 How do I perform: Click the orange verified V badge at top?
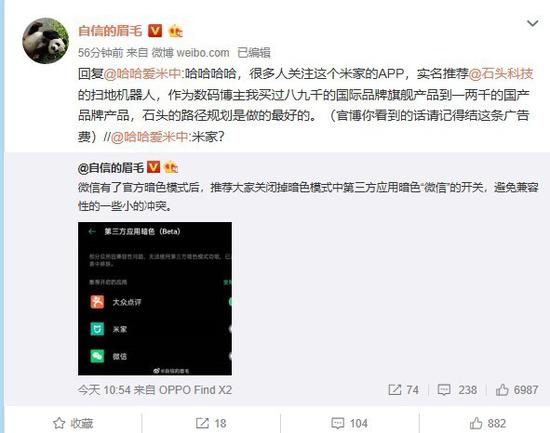155,31
